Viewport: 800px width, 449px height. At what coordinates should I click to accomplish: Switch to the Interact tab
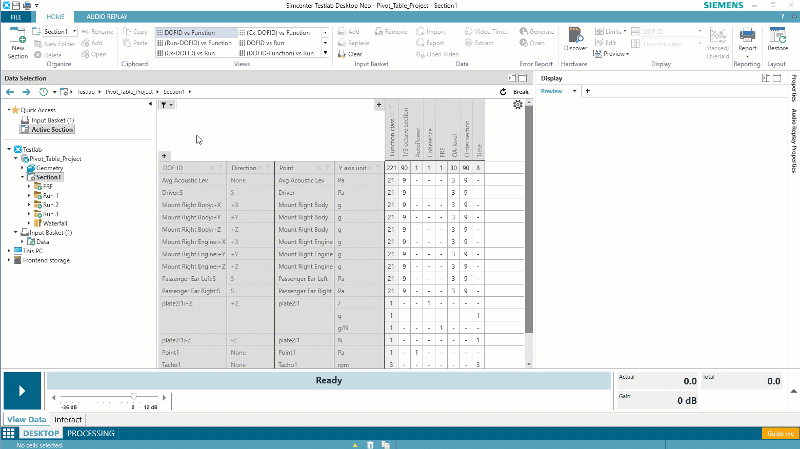pos(68,419)
